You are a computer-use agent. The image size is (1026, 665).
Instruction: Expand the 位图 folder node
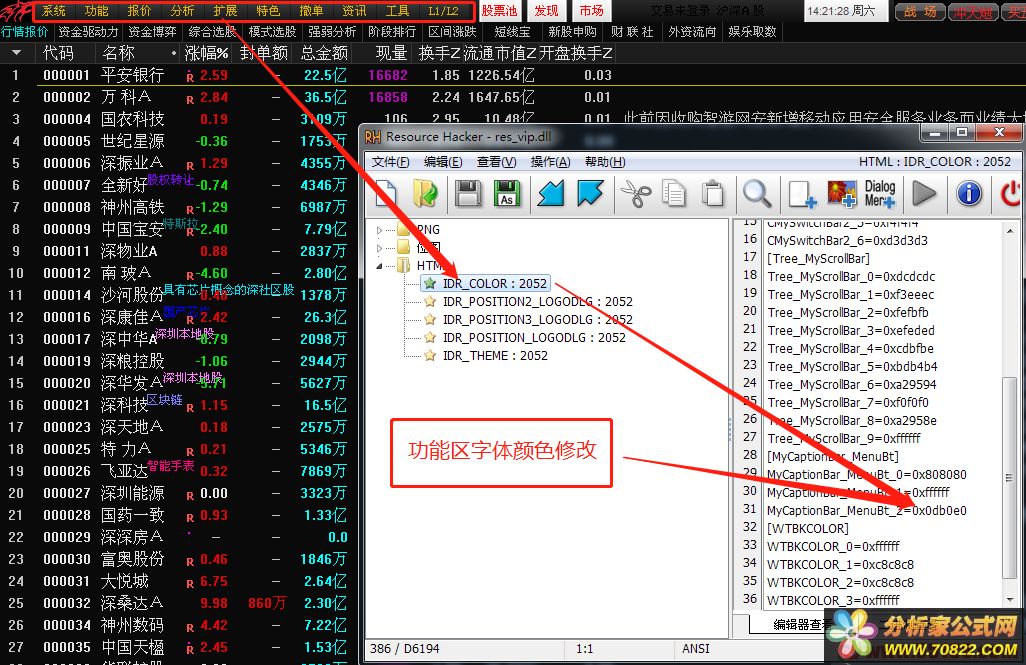pos(380,248)
